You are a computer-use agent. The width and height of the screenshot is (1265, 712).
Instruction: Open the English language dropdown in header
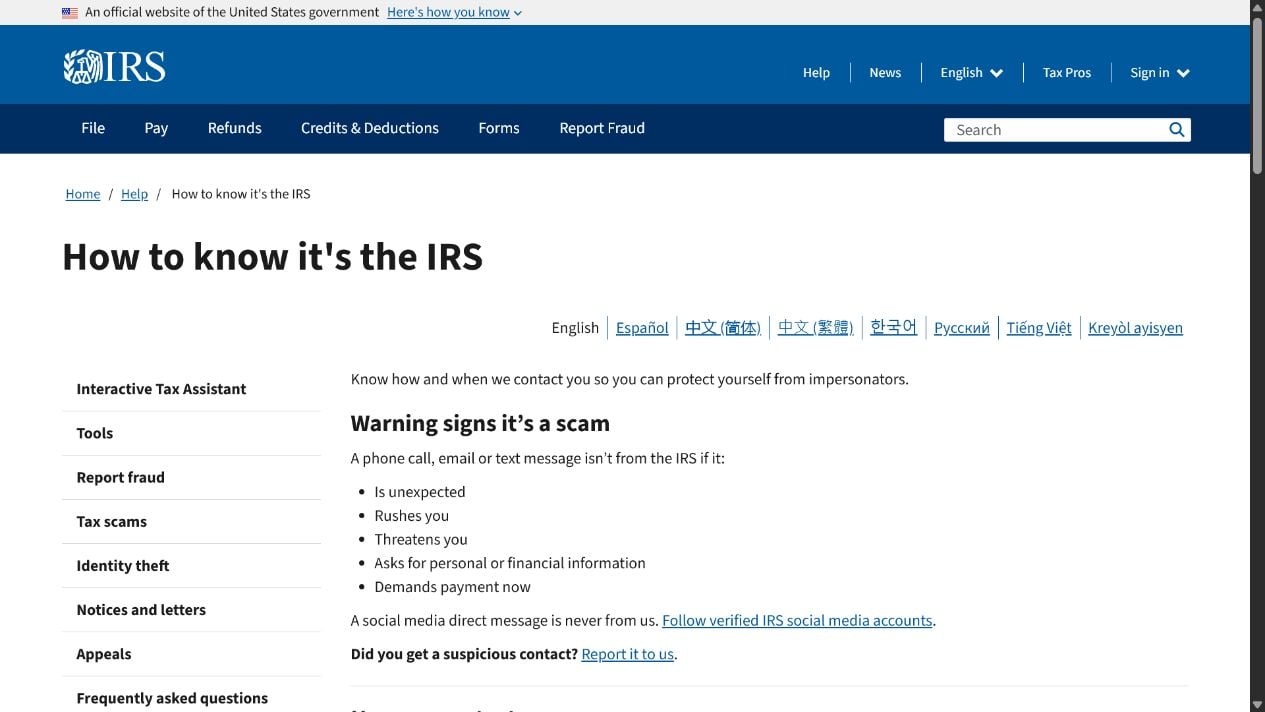(x=971, y=73)
